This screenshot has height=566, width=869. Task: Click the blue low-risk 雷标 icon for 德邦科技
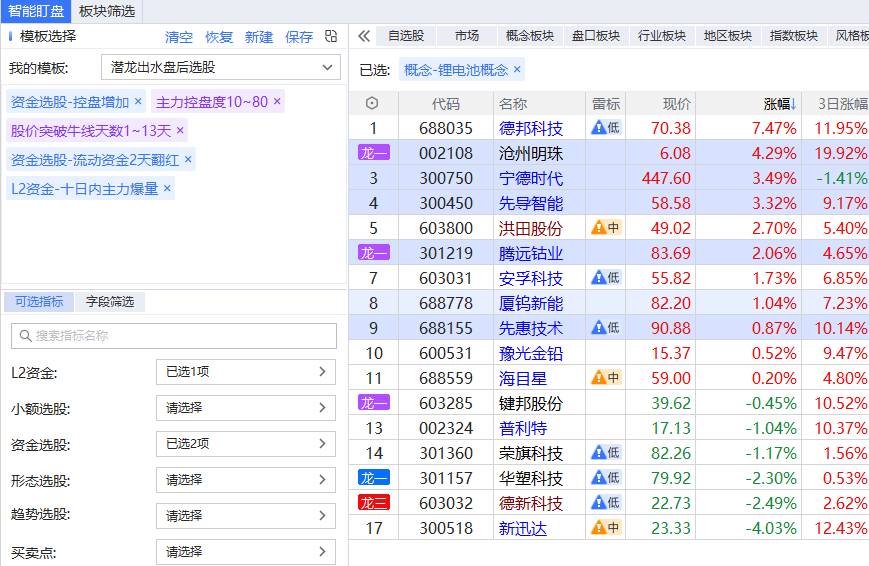[x=606, y=128]
